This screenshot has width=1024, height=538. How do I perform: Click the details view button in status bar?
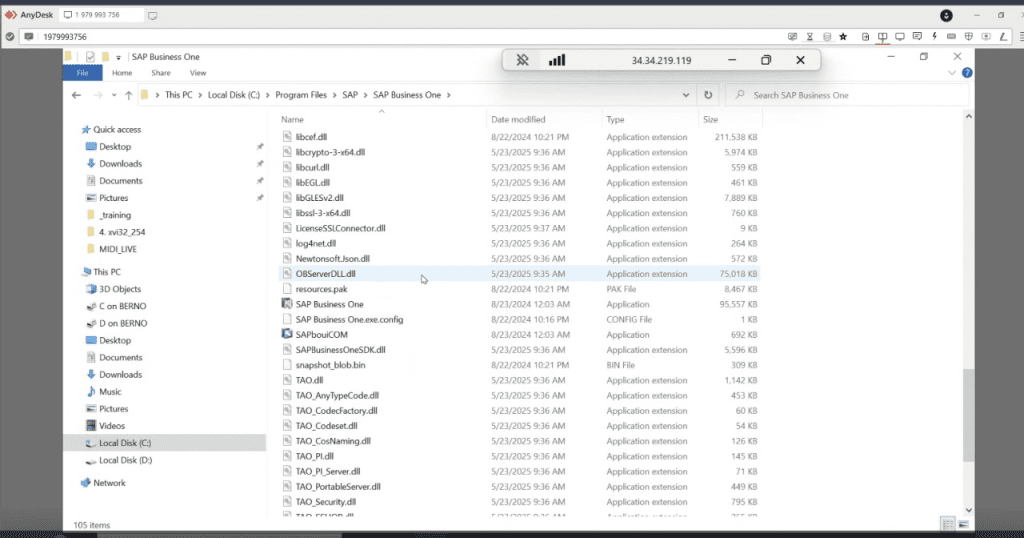(x=948, y=524)
